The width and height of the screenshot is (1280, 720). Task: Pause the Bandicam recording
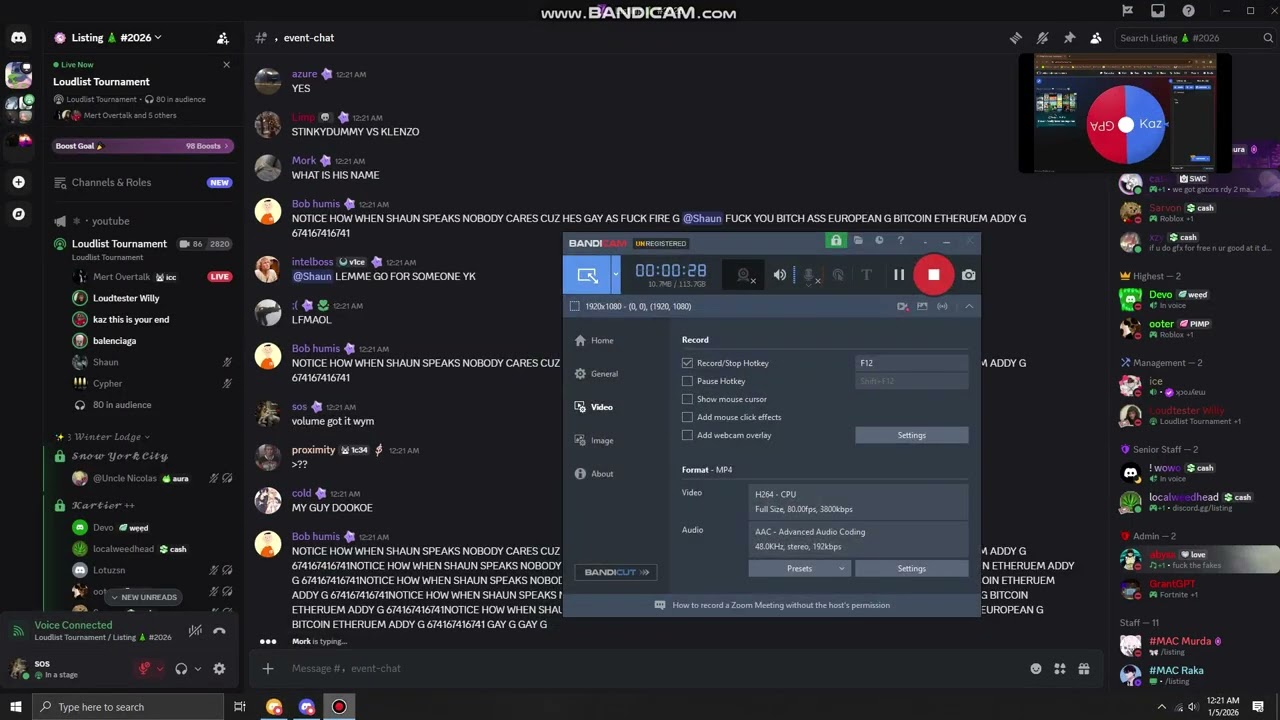click(x=899, y=275)
